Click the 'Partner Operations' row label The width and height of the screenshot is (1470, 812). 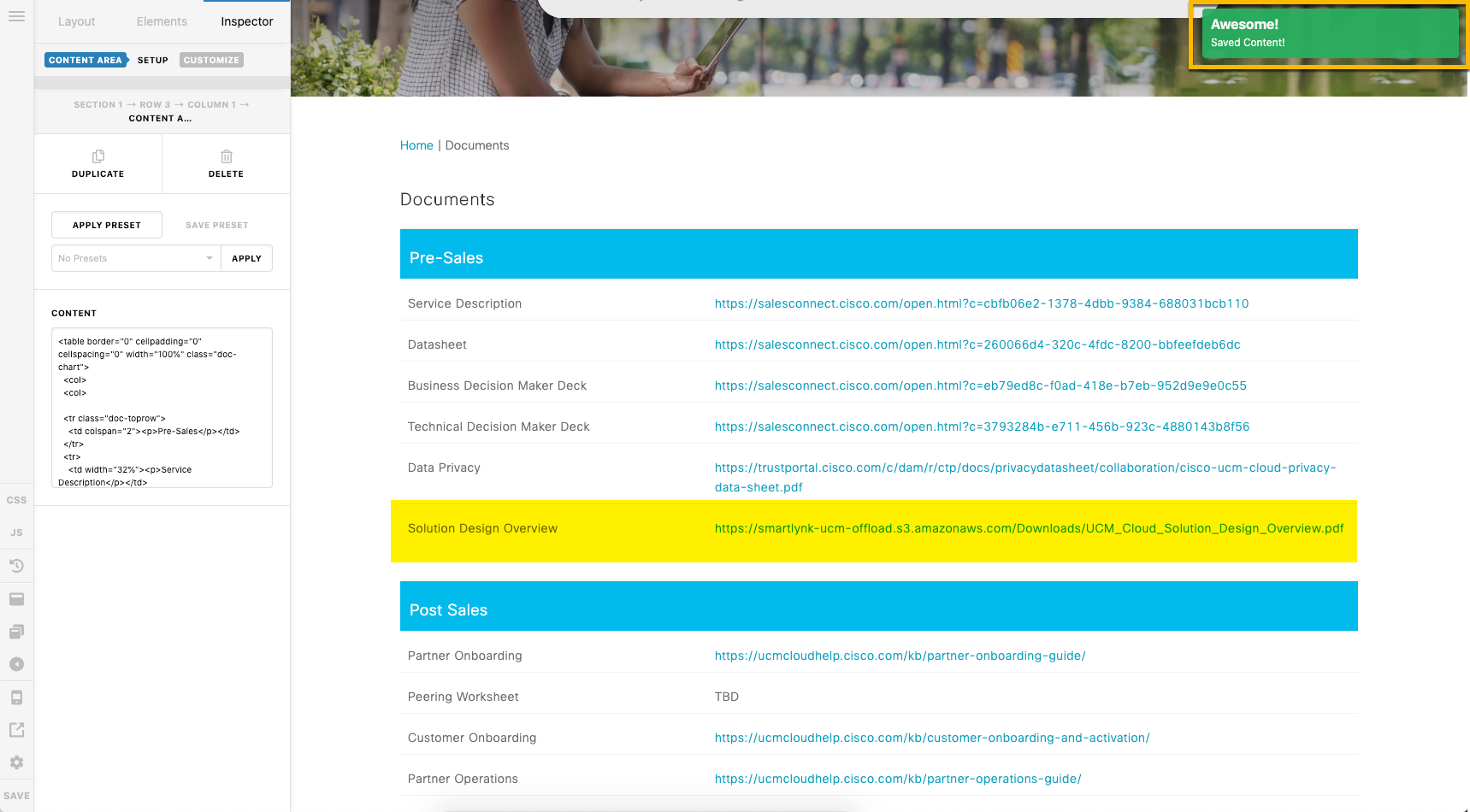463,779
